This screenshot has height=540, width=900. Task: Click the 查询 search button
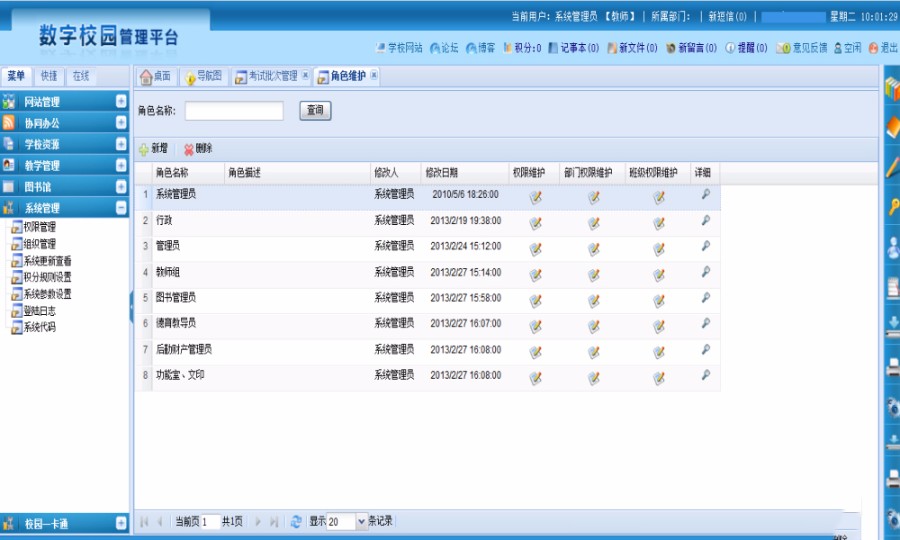(x=315, y=111)
